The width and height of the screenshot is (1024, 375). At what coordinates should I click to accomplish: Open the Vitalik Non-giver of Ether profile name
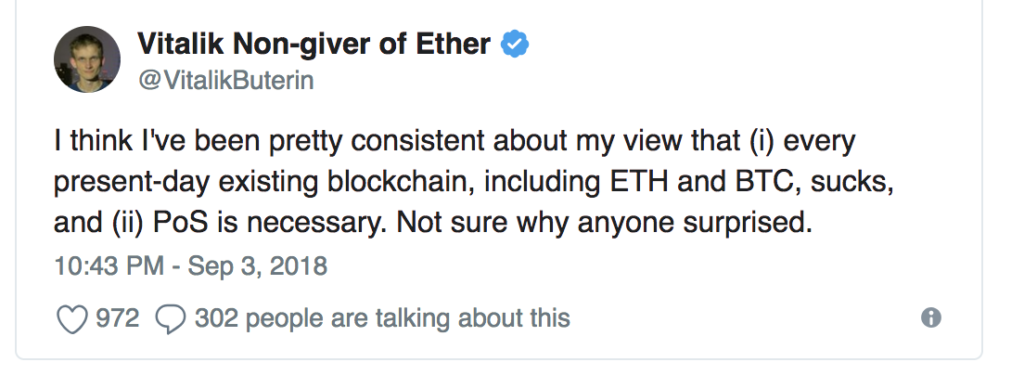313,44
